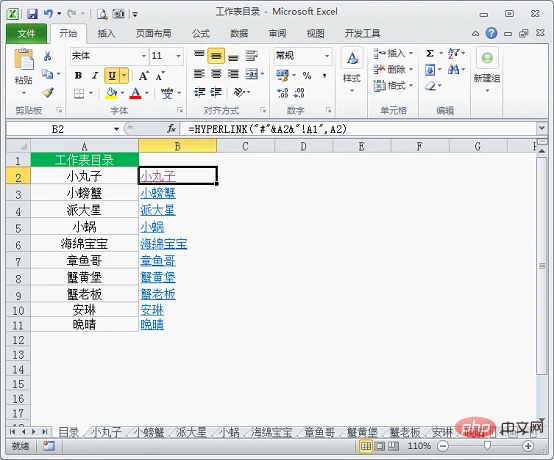Click the Undo arrow icon
The width and height of the screenshot is (554, 460).
tap(48, 13)
